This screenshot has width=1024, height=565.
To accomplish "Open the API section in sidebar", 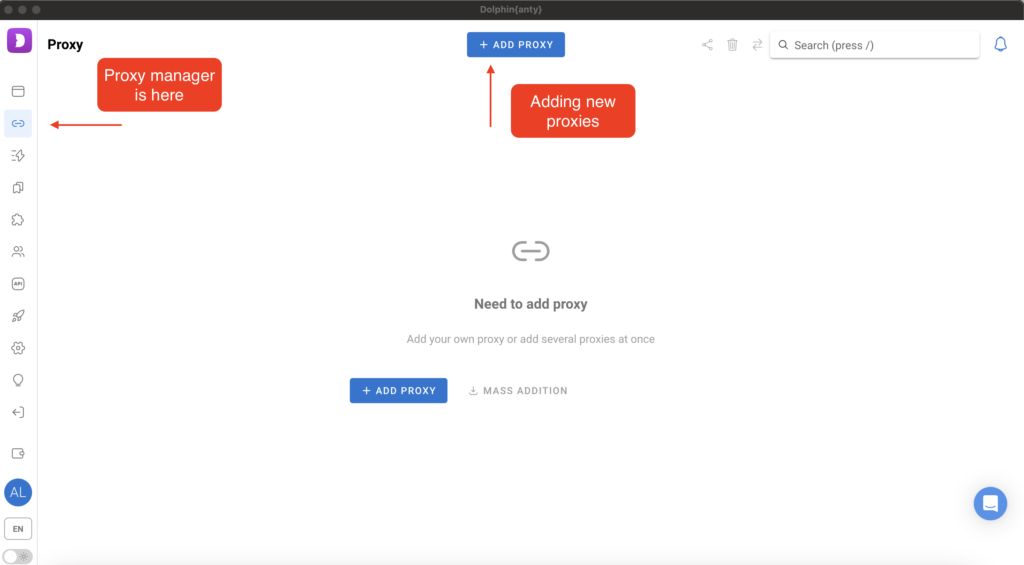I will click(x=18, y=284).
